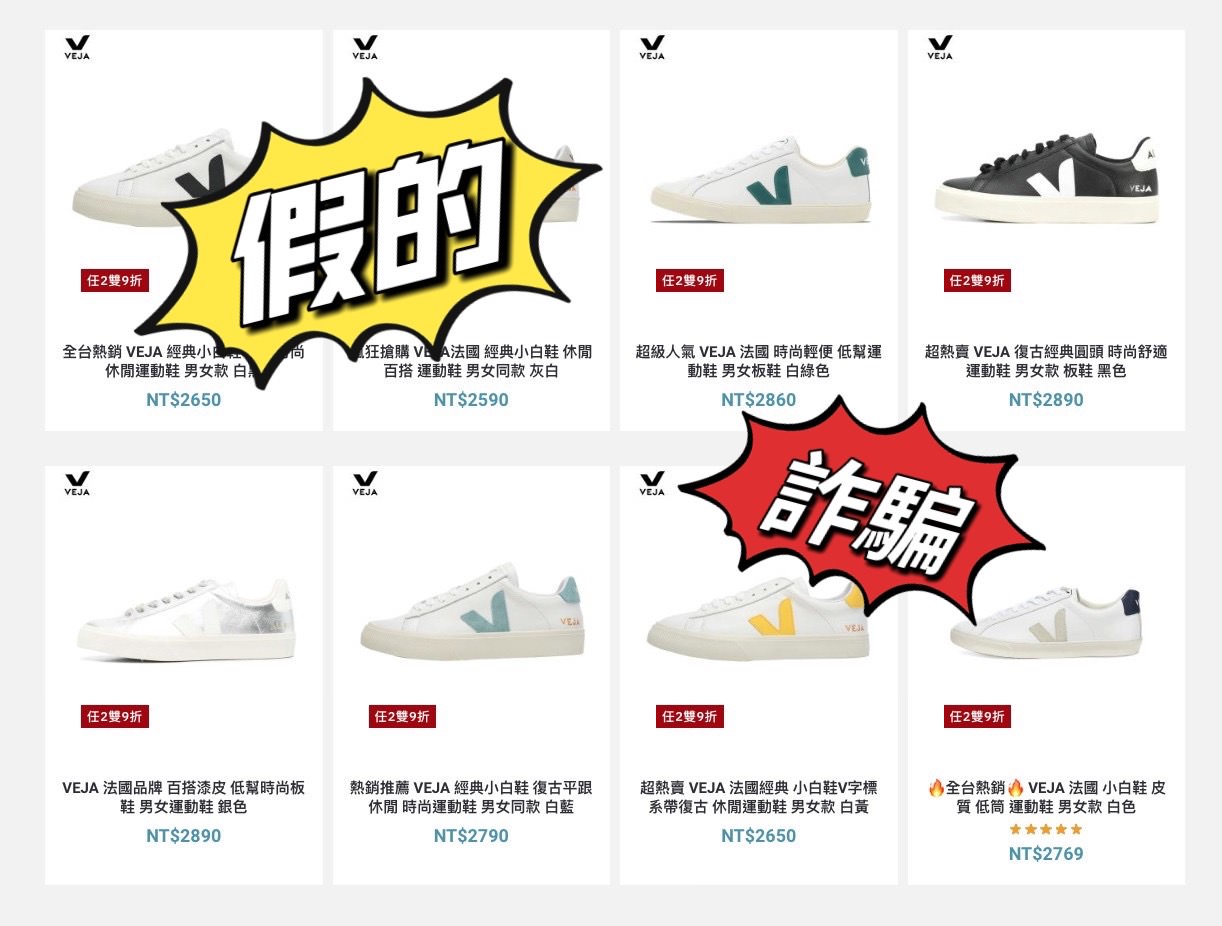Click the VEJA logo on the silver sneaker card

tap(77, 484)
